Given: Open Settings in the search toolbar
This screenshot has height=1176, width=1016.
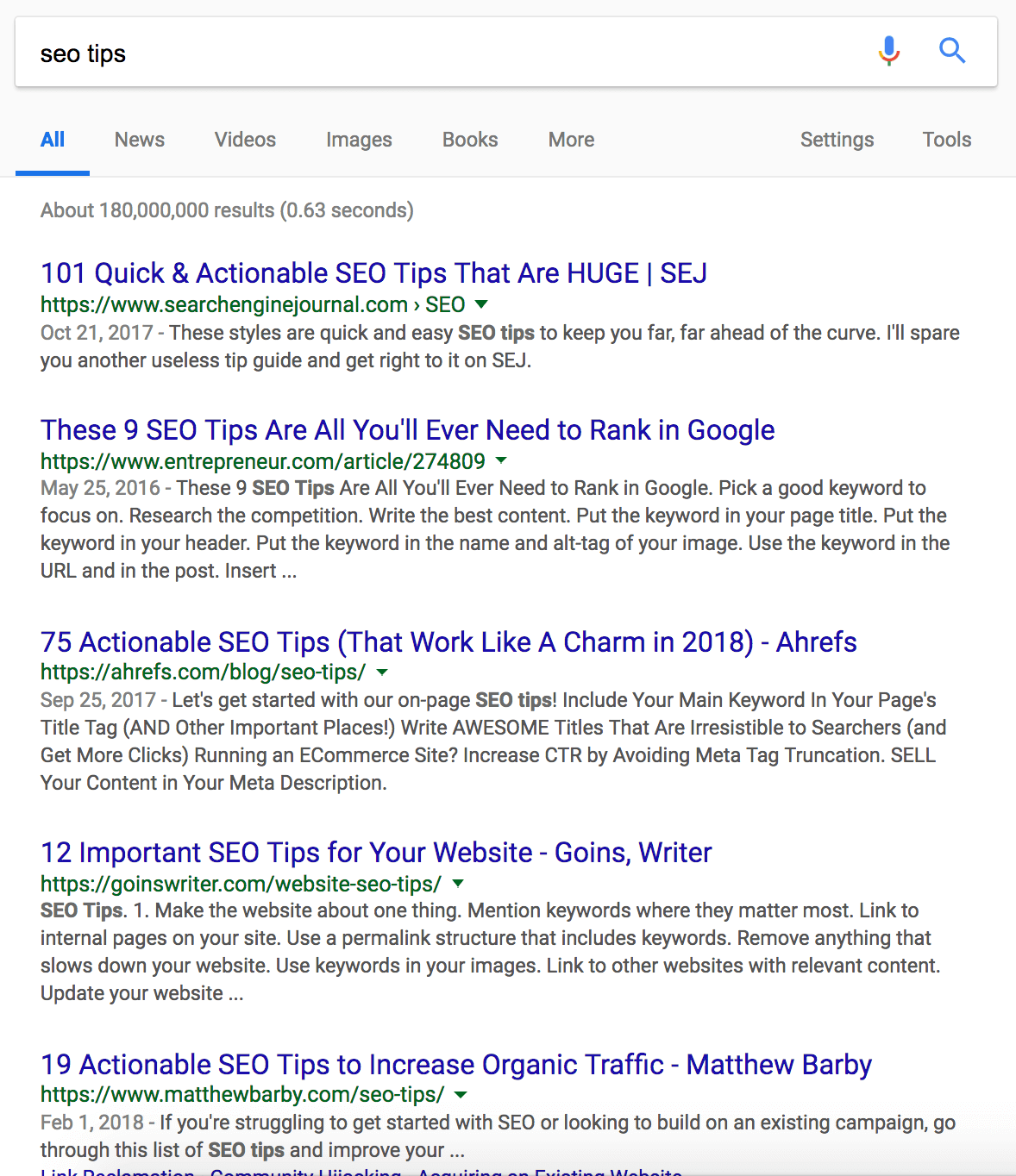Looking at the screenshot, I should pos(837,140).
